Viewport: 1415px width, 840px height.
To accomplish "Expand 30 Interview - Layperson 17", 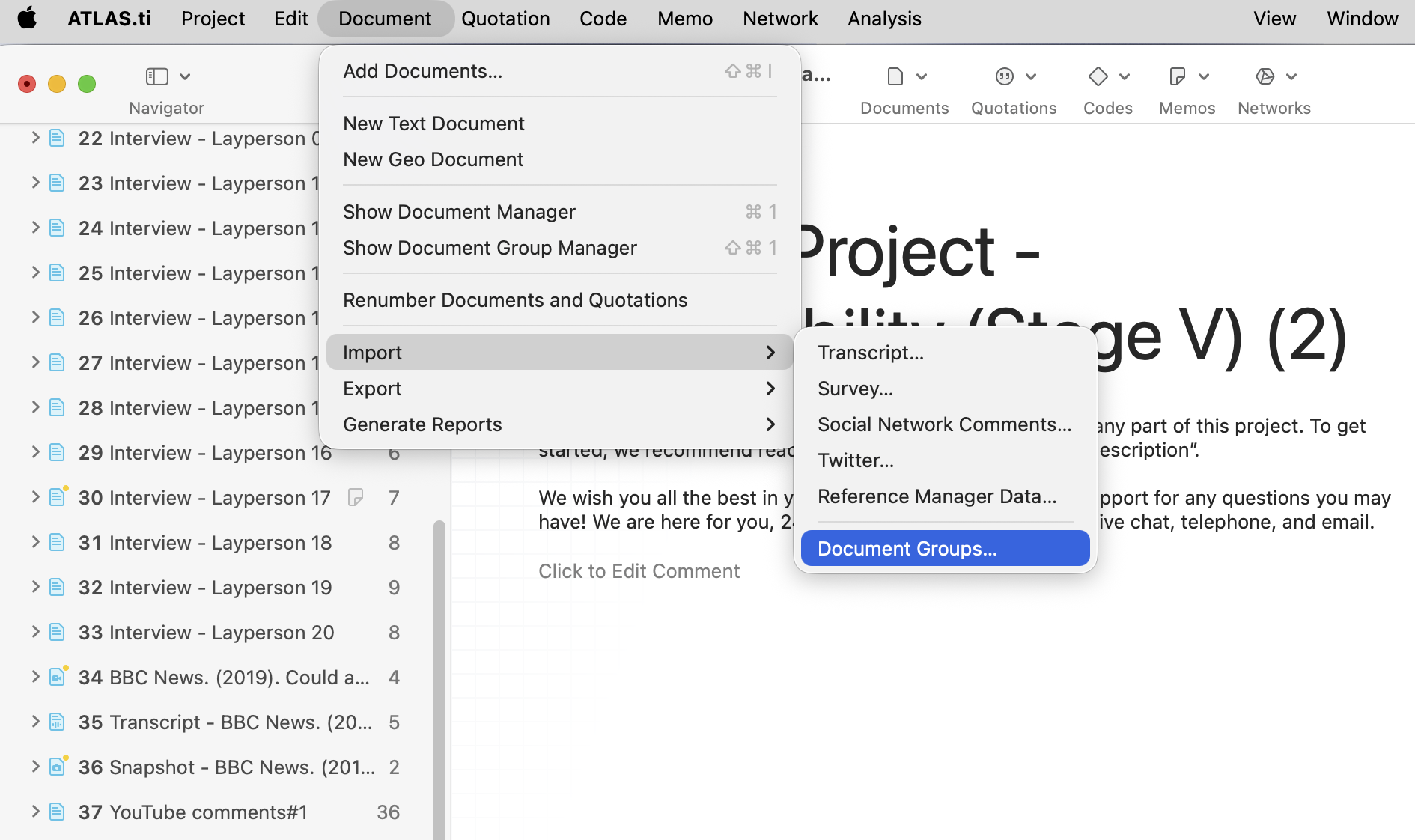I will pos(34,497).
